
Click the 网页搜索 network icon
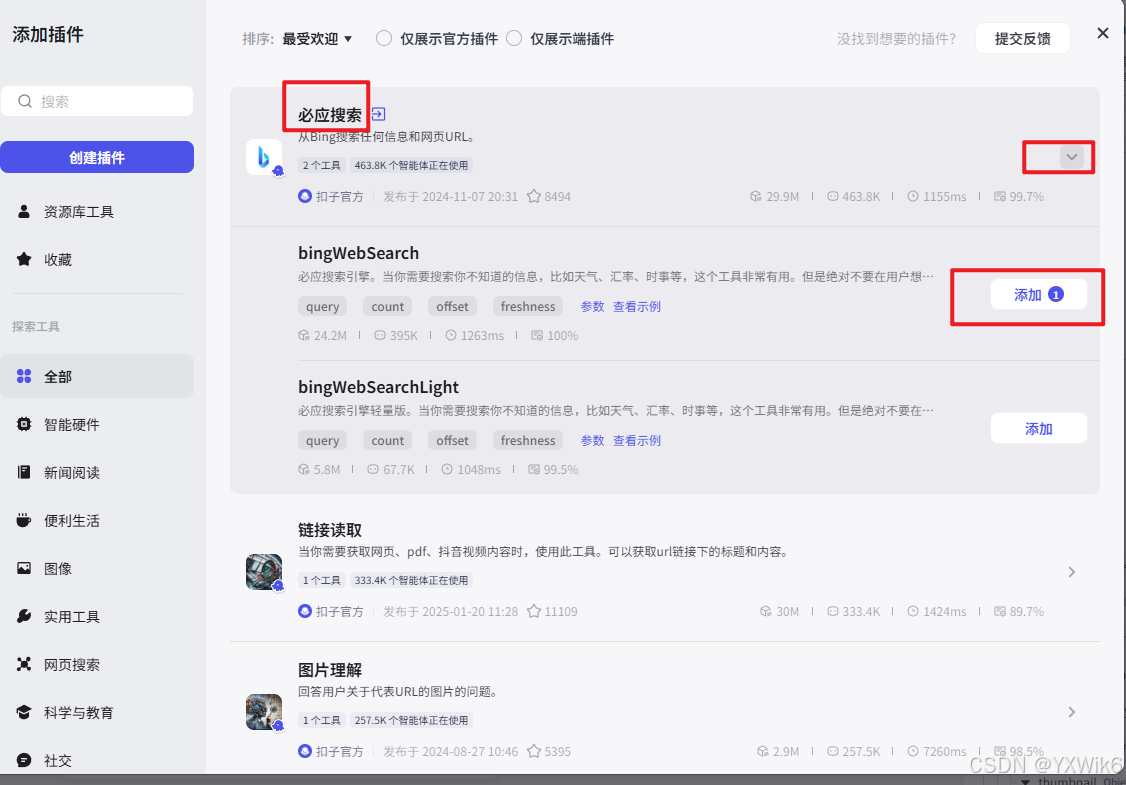pyautogui.click(x=24, y=664)
